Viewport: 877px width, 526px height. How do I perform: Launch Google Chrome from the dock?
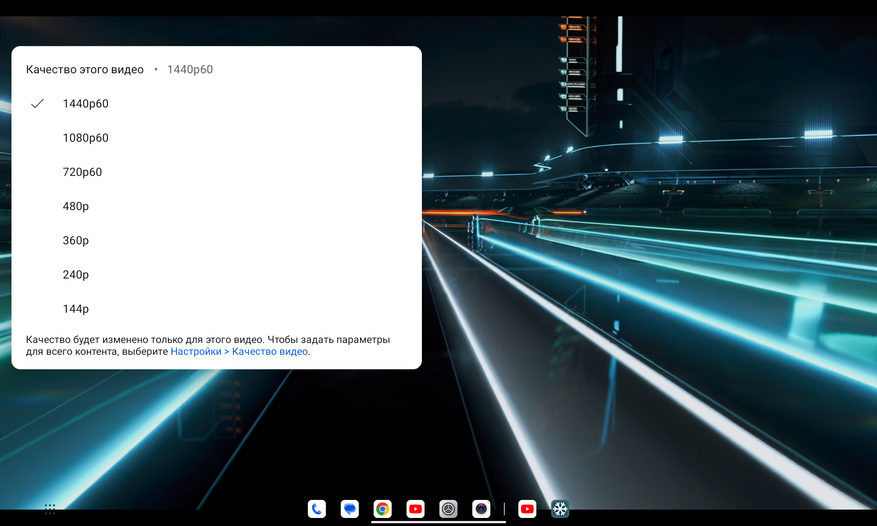(382, 509)
